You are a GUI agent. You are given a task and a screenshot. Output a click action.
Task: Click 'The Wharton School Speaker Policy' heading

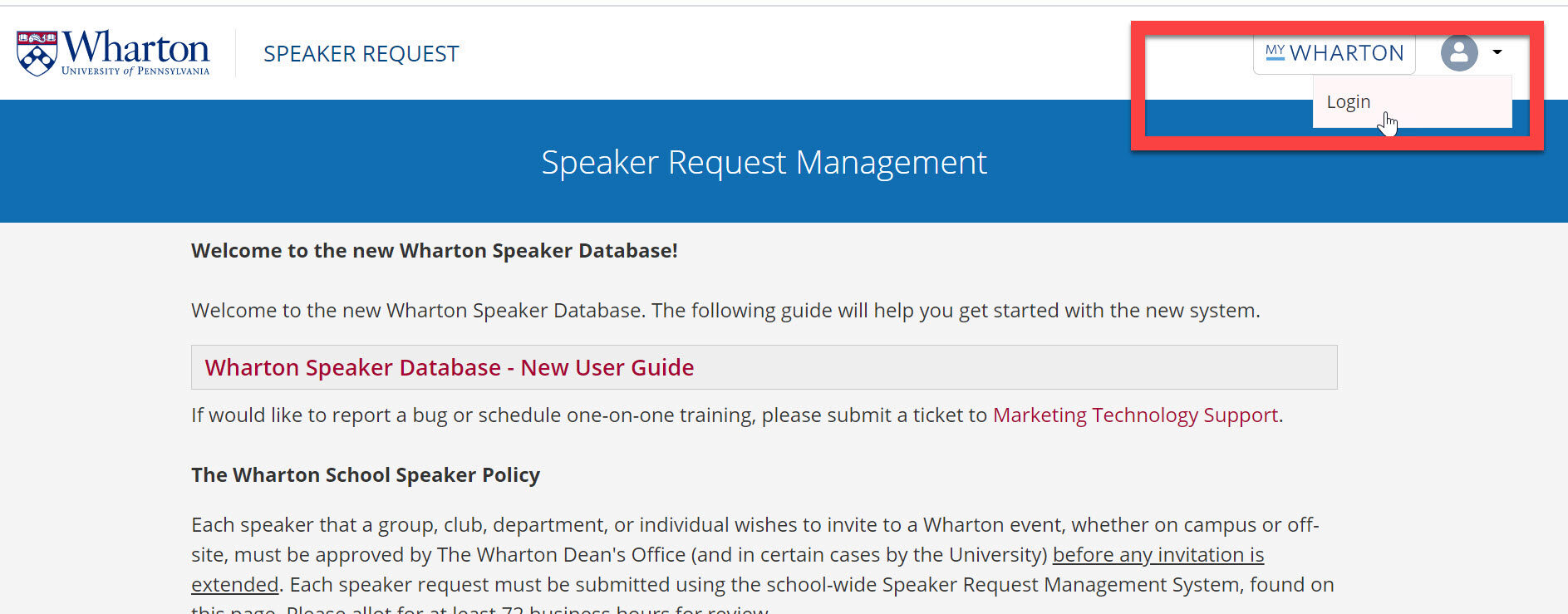tap(366, 475)
